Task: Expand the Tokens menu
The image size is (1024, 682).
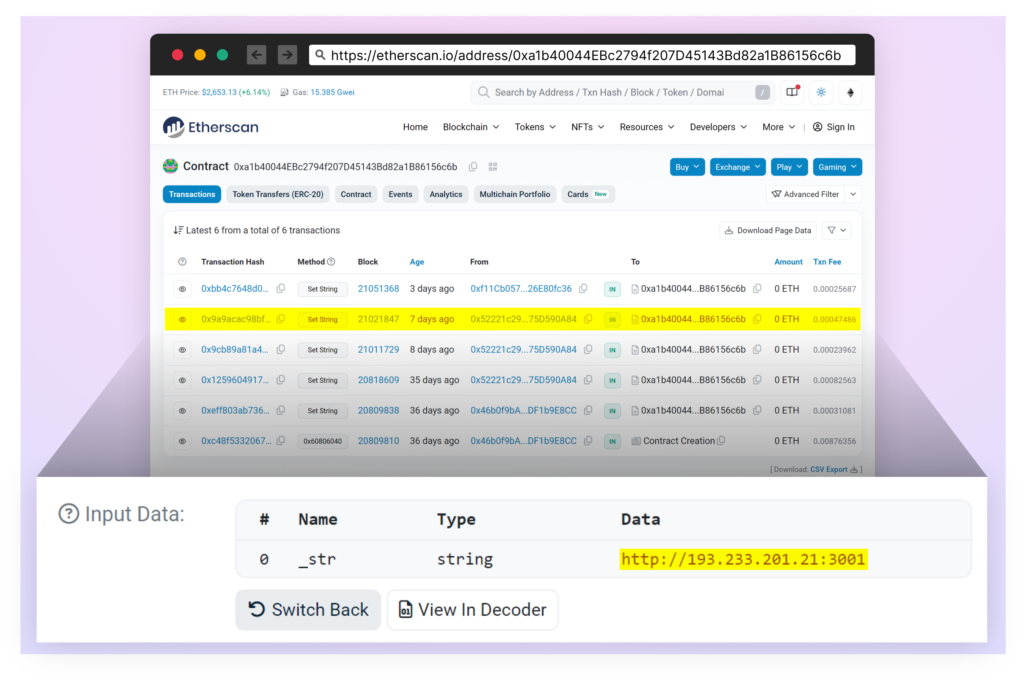Action: (535, 127)
